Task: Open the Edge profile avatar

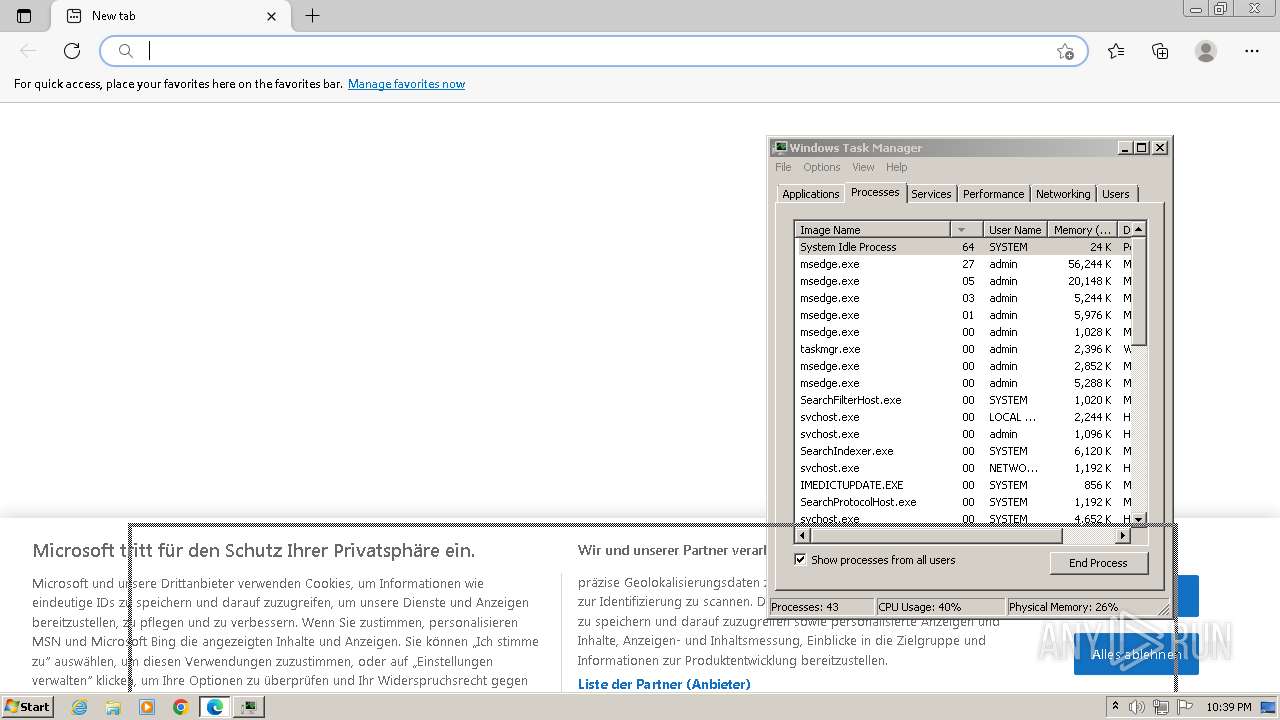Action: point(1206,51)
